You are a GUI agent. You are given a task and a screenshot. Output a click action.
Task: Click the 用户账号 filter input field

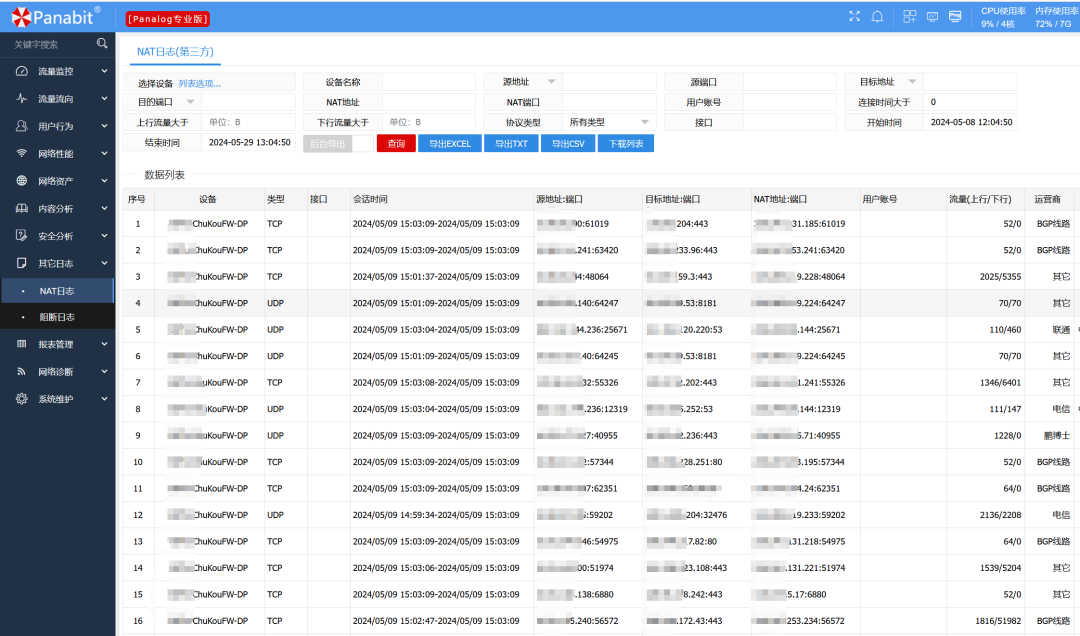[x=789, y=102]
